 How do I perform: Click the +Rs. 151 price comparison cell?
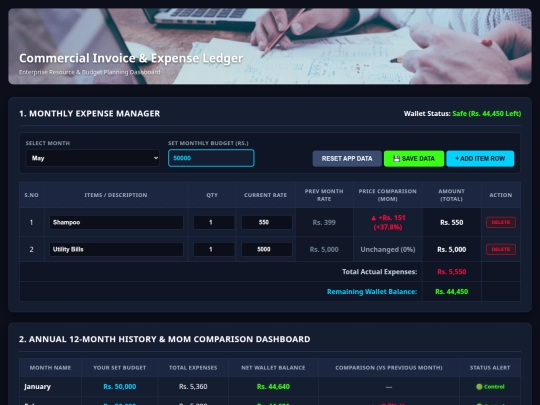pyautogui.click(x=388, y=222)
